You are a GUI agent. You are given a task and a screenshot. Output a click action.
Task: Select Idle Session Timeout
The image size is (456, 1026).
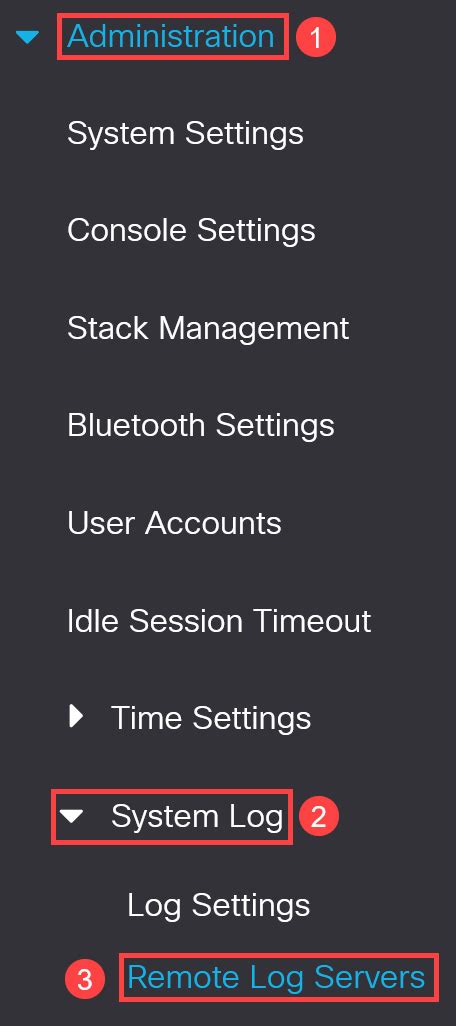pos(219,620)
